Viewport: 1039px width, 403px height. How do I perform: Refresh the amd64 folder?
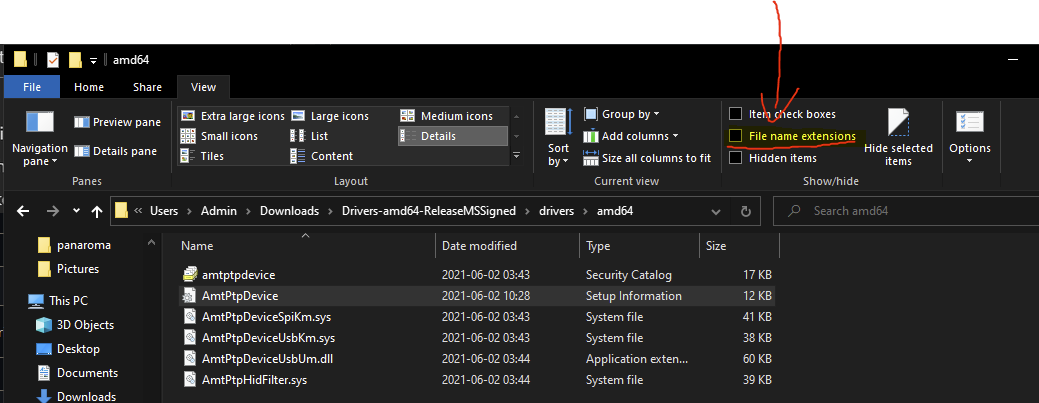click(x=745, y=211)
